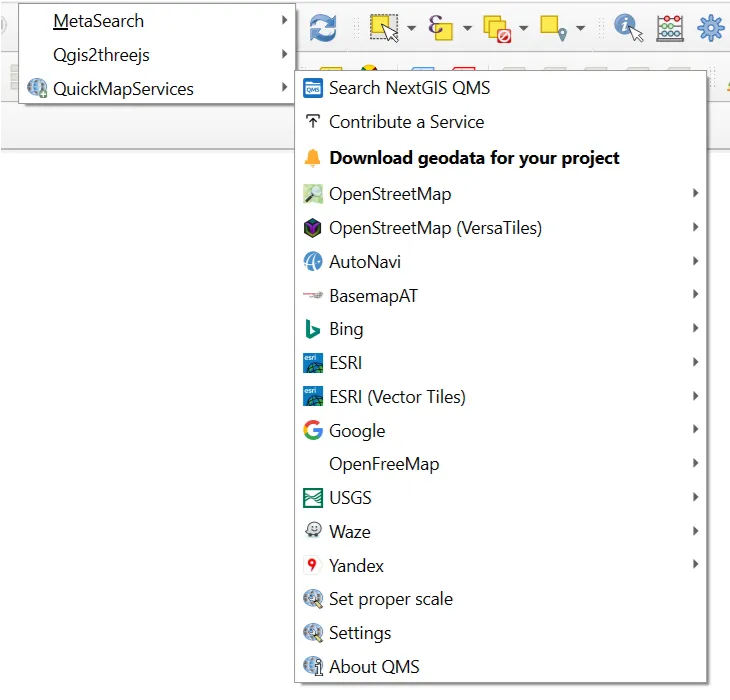Open the AutoNavi submenu

(x=501, y=262)
